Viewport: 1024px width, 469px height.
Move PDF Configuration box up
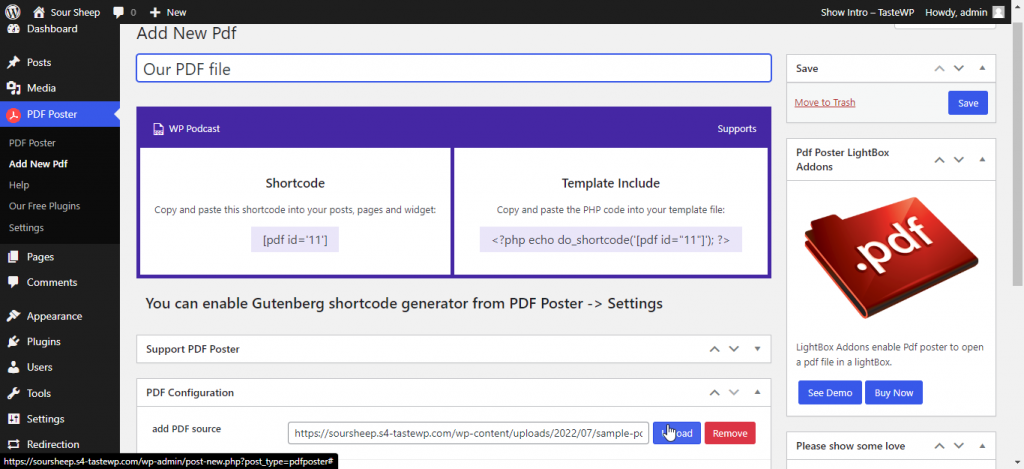point(714,393)
